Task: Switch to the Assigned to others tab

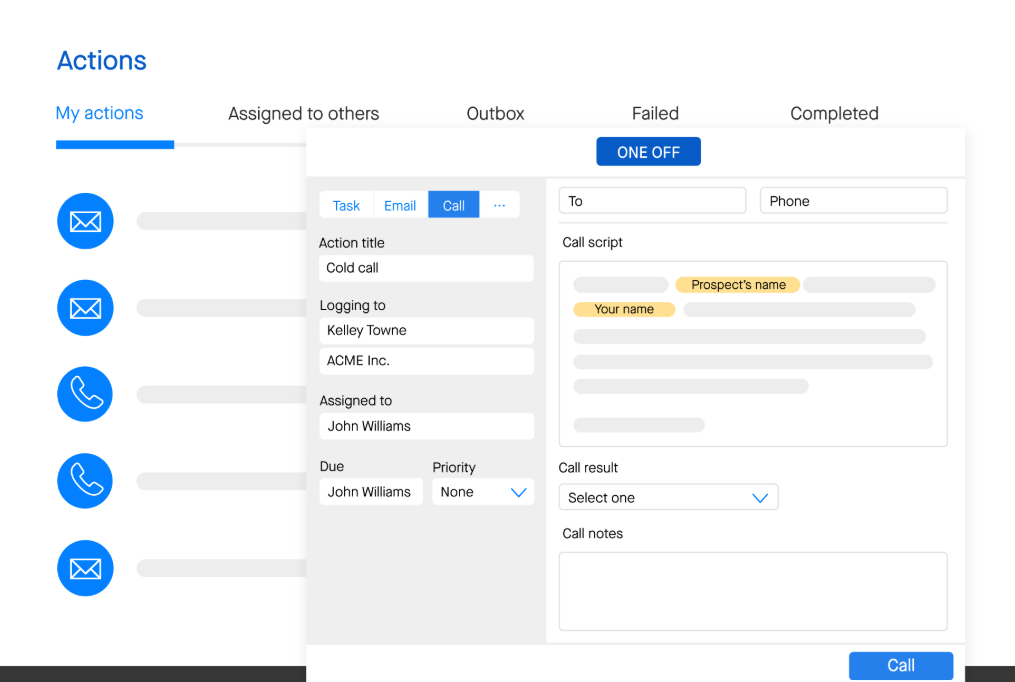Action: pyautogui.click(x=303, y=113)
